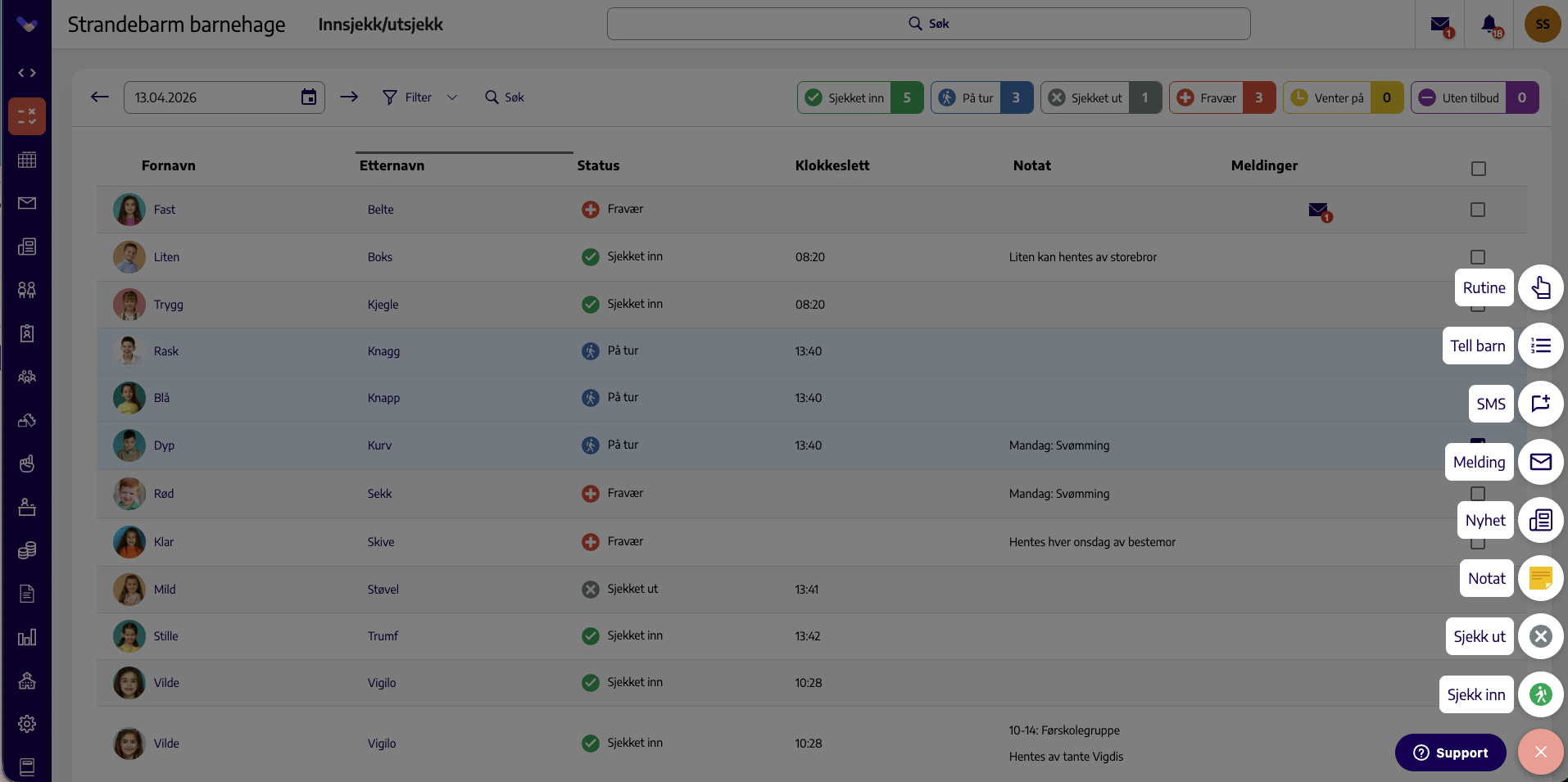Click the top global Søk search field
The height and width of the screenshot is (782, 1568).
[x=928, y=24]
